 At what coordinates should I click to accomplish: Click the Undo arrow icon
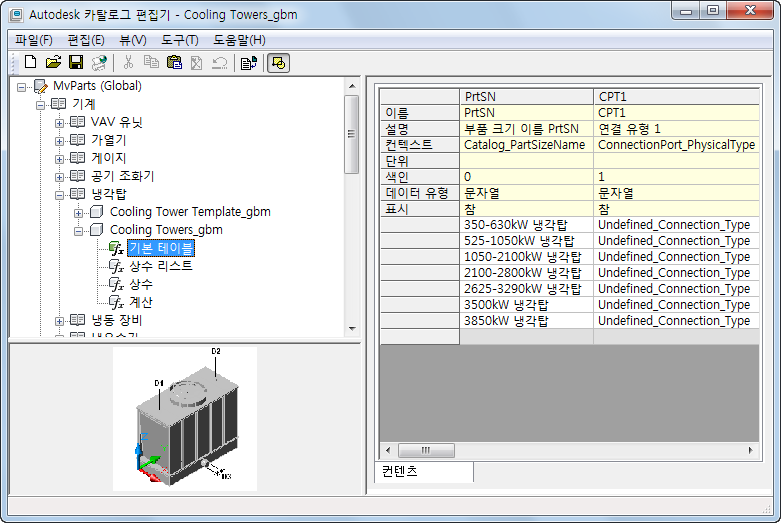(220, 62)
